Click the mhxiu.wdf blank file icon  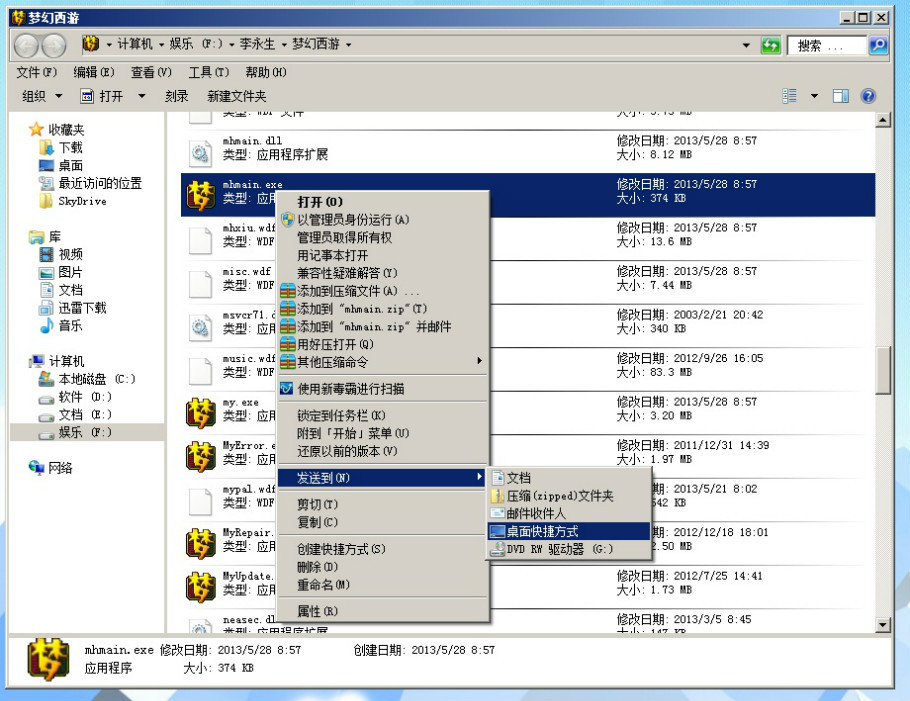click(x=200, y=240)
